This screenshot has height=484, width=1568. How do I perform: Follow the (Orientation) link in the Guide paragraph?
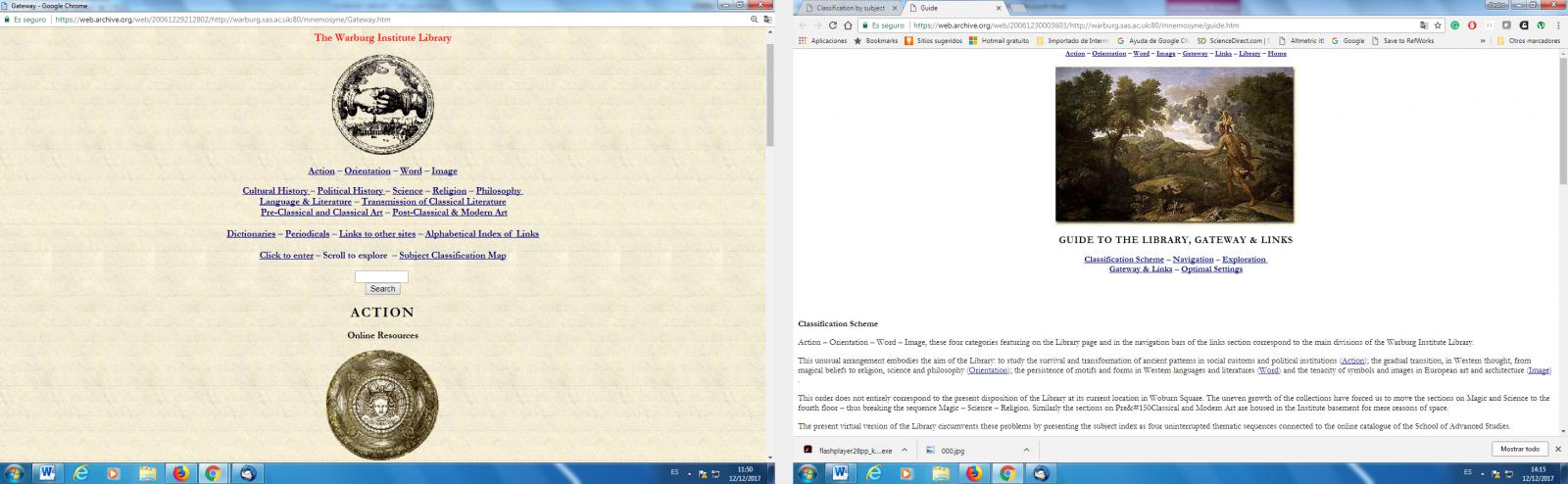(988, 371)
